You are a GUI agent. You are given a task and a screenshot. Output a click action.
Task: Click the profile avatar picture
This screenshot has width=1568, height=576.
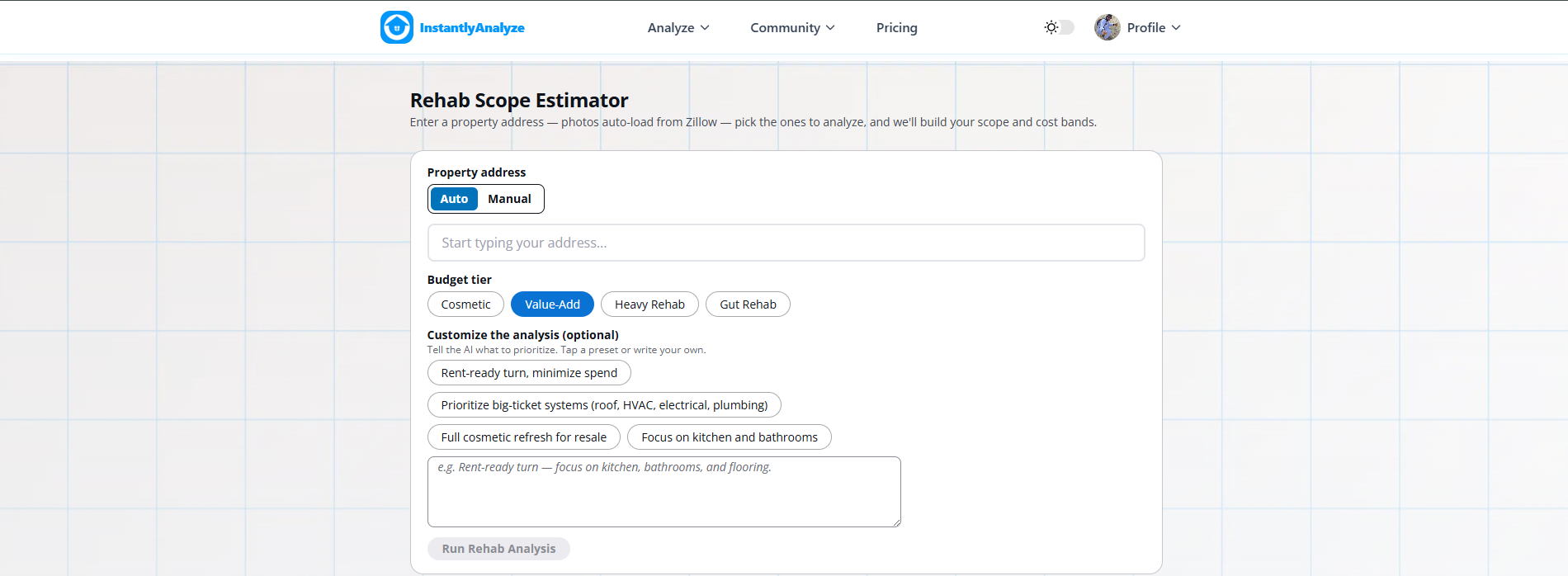pyautogui.click(x=1108, y=27)
